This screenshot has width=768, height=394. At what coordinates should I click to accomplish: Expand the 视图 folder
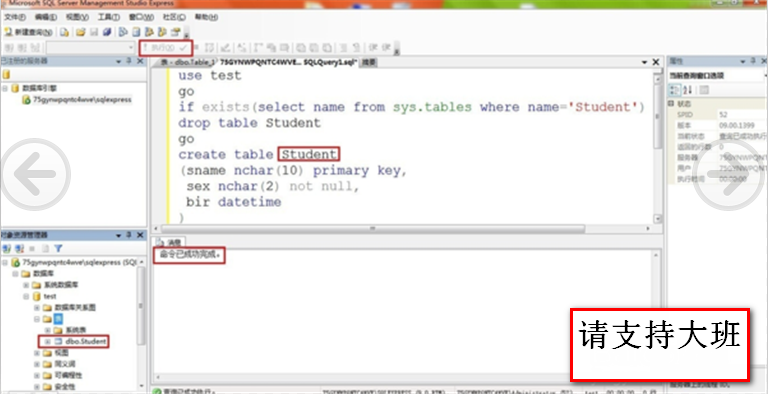point(37,353)
